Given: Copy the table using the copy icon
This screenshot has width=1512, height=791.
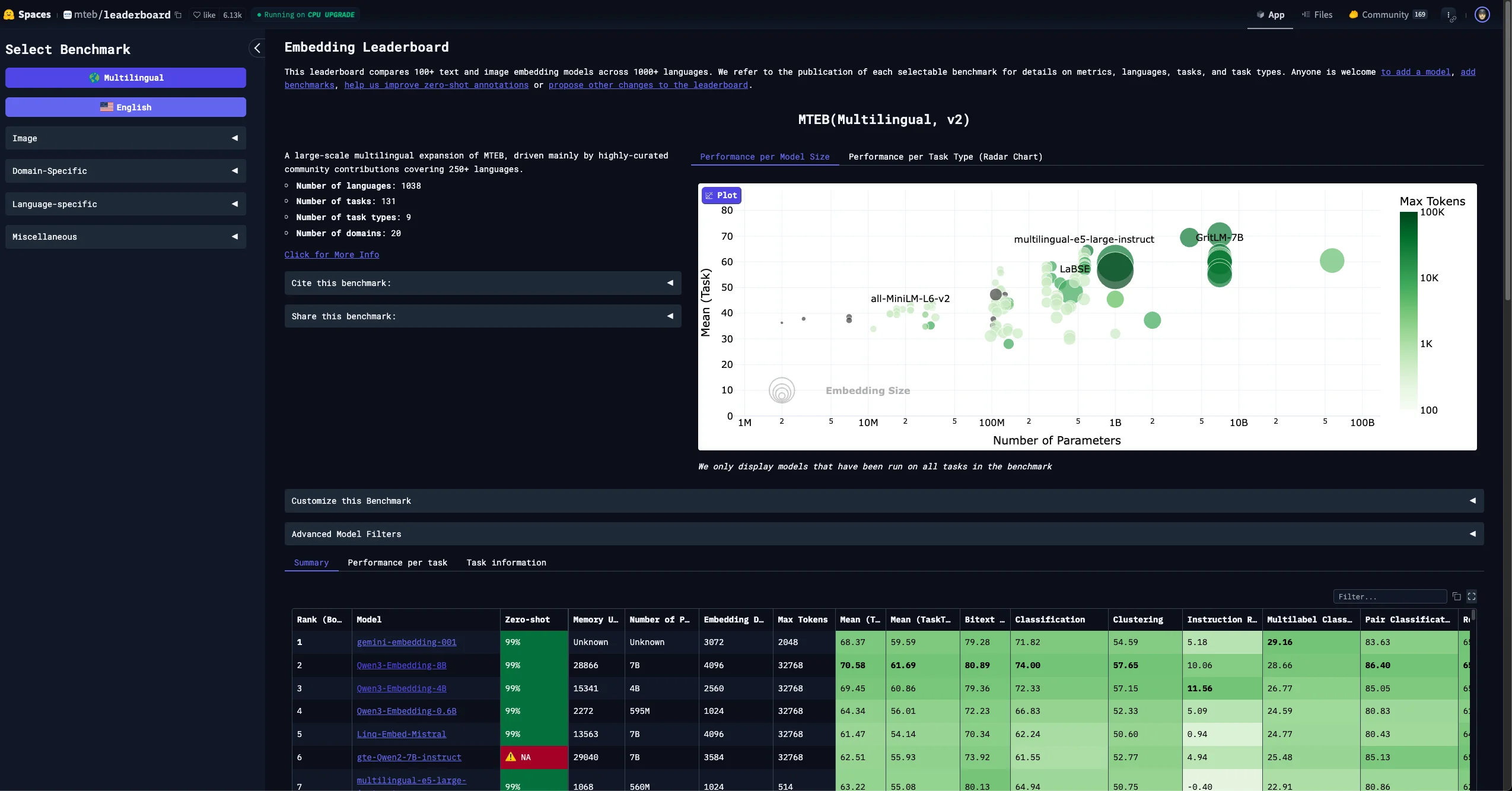Looking at the screenshot, I should (1456, 596).
